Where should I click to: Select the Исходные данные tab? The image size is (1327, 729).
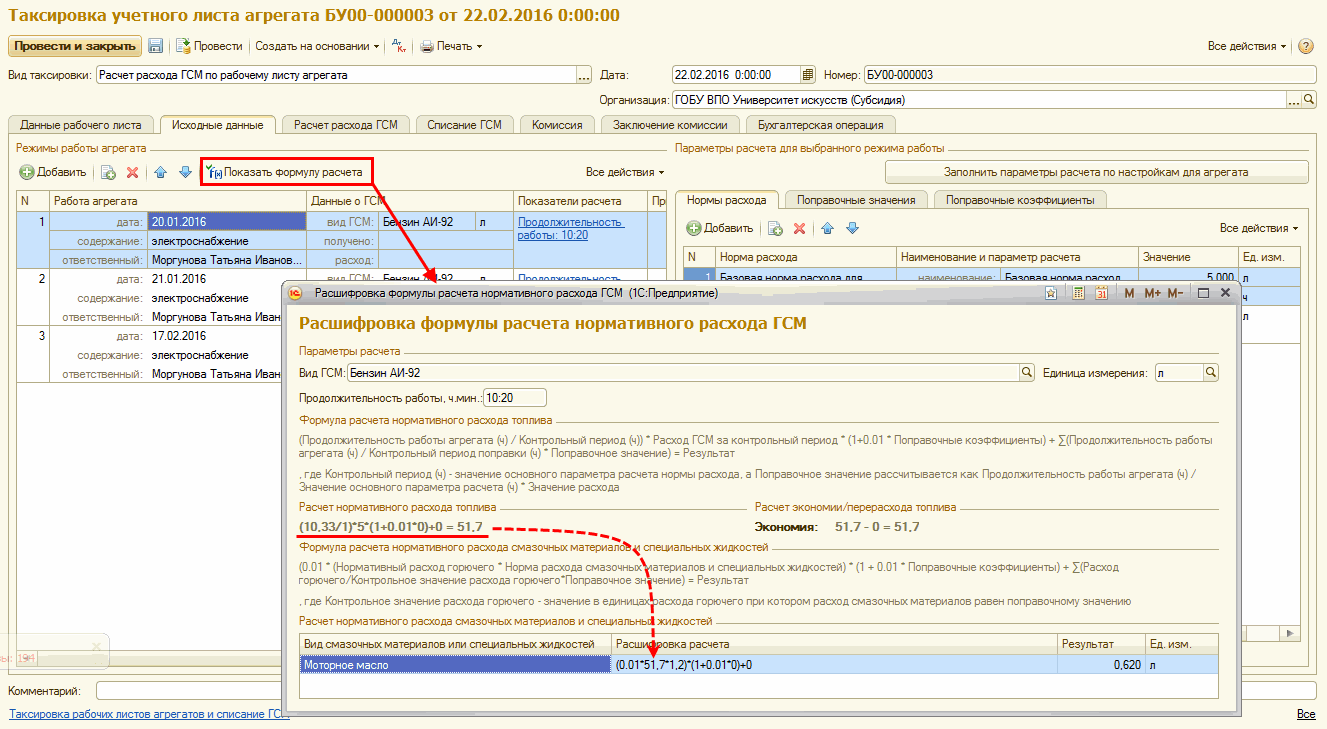coord(217,125)
